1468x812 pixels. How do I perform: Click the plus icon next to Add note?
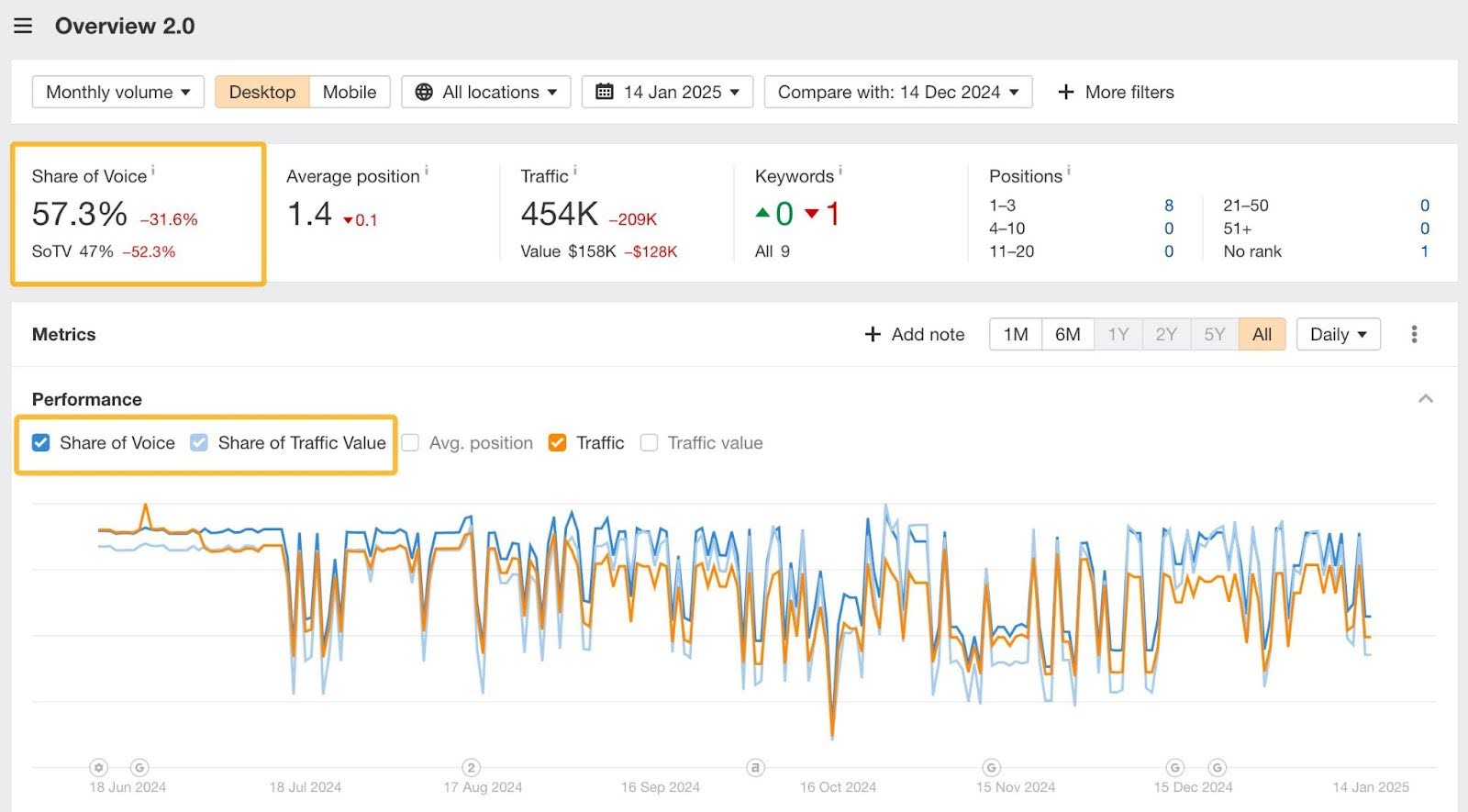(873, 334)
